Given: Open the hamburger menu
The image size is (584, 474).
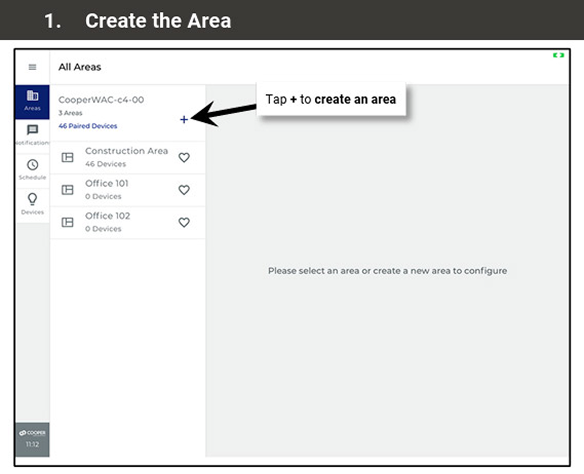Looking at the screenshot, I should 32,67.
